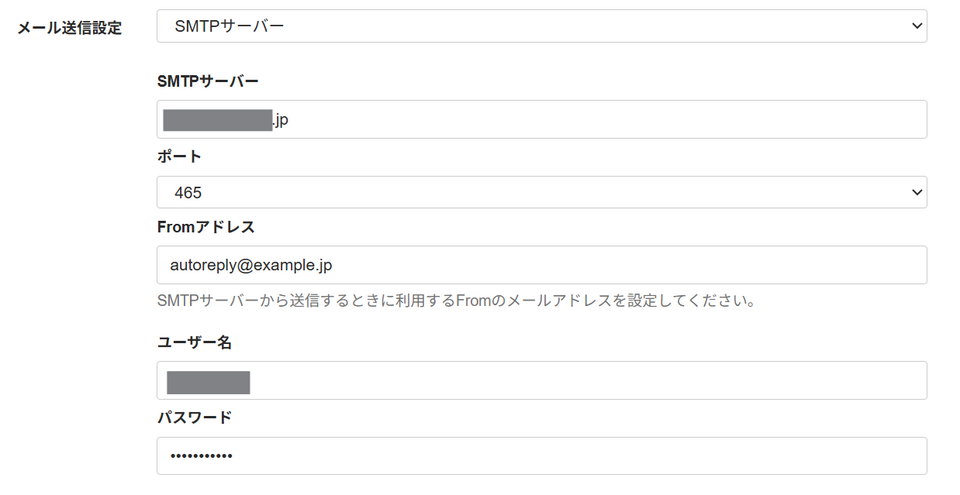Click the bold SMTPサーバー field label

(208, 81)
